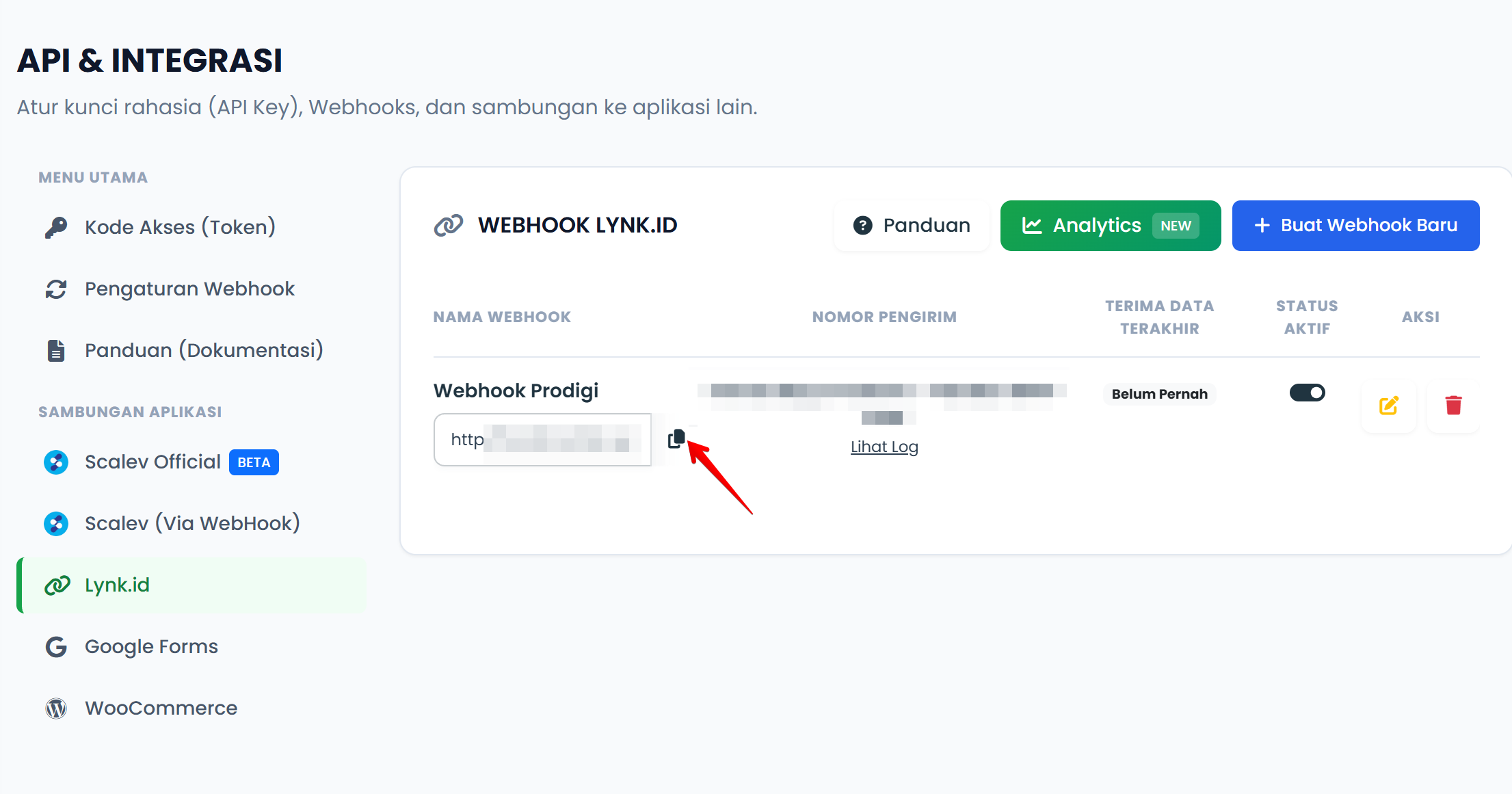This screenshot has width=1512, height=794.
Task: Click the Belum Pernah status badge
Action: 1159,394
